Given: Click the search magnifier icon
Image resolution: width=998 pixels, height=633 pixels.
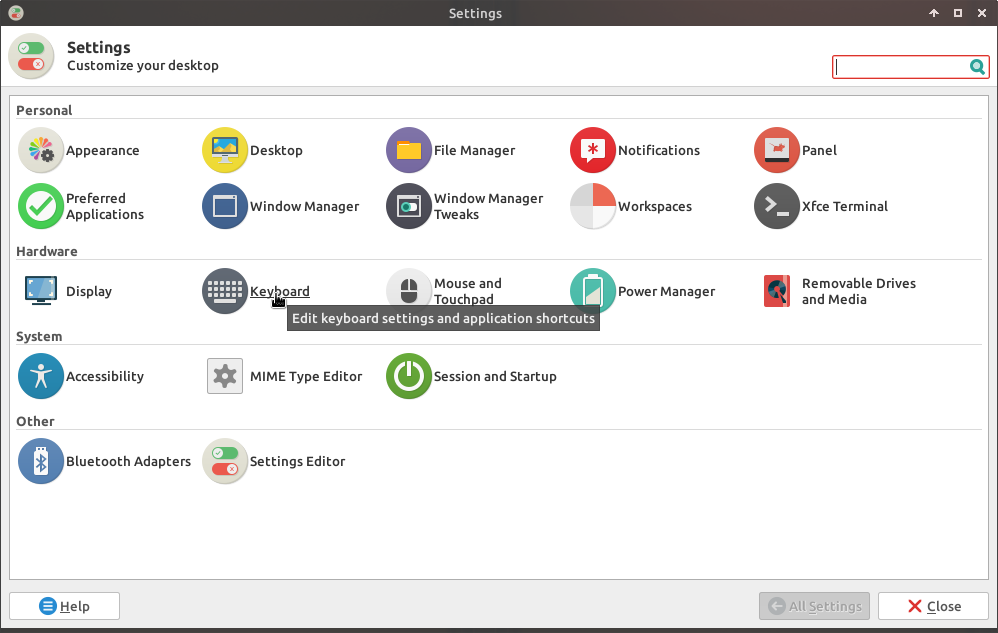Looking at the screenshot, I should (x=977, y=67).
